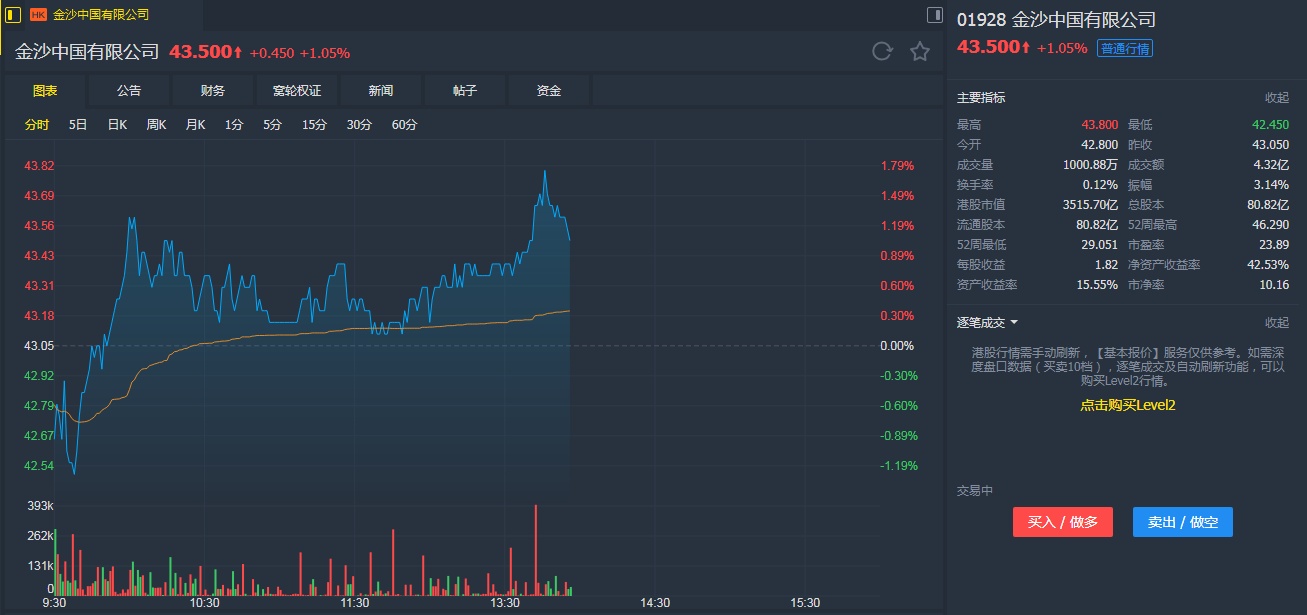Select the 5日 chart period
The width and height of the screenshot is (1307, 615).
78,125
